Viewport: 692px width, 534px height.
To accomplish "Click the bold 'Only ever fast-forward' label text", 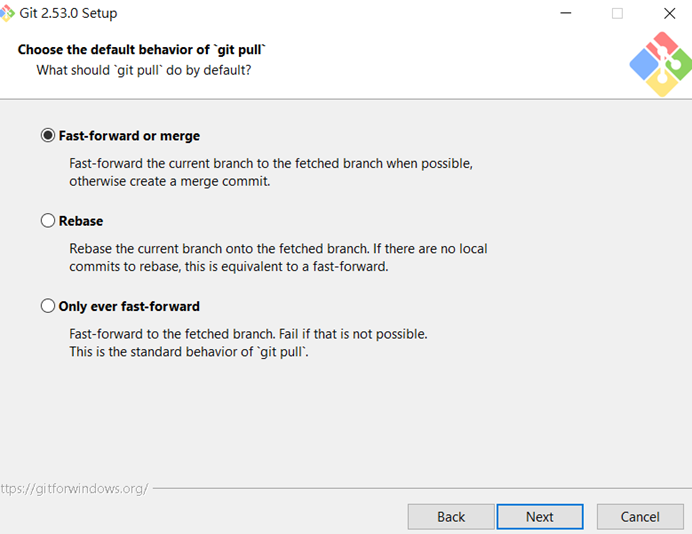I will [129, 306].
